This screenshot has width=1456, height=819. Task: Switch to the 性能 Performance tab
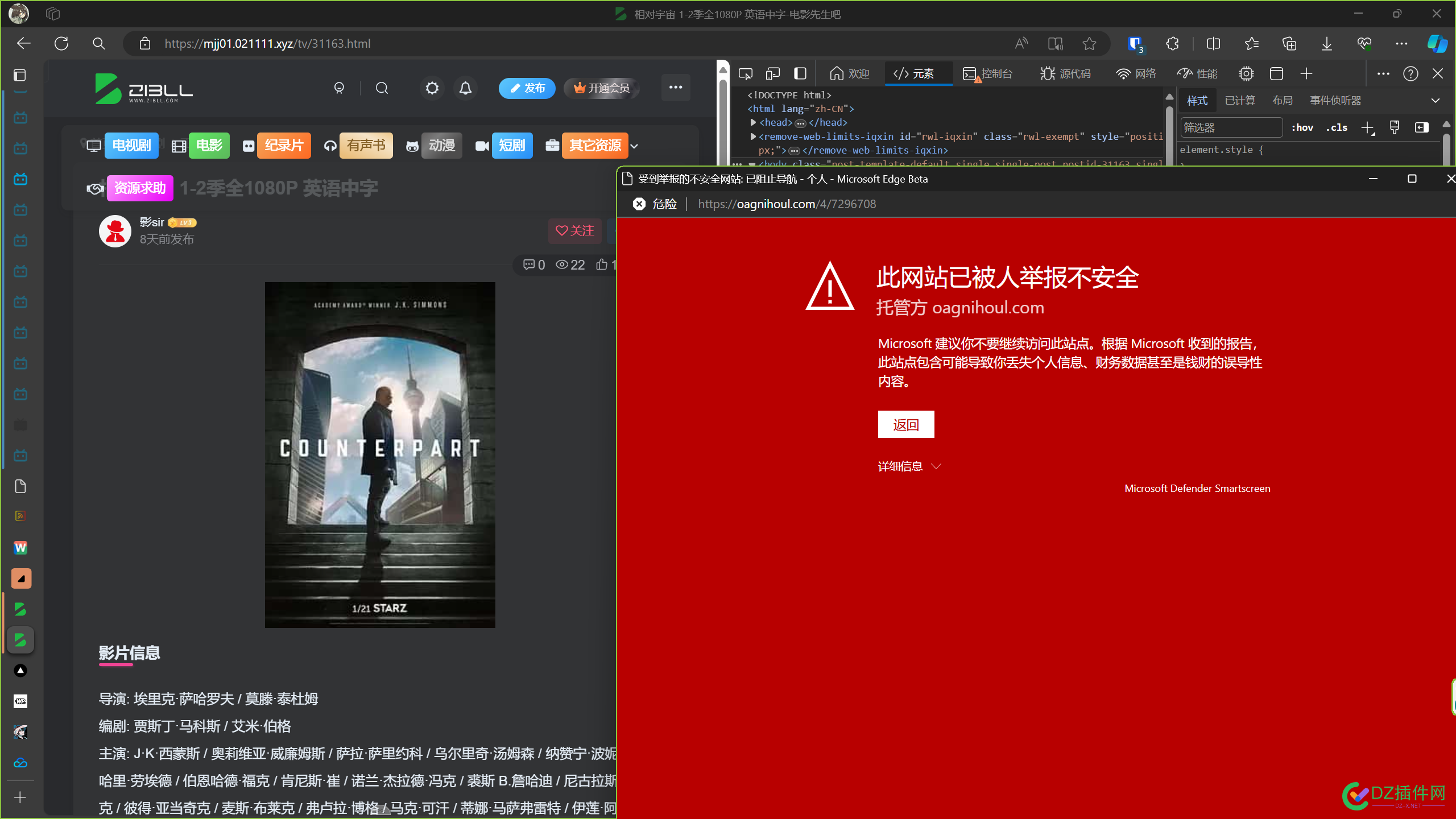[x=1197, y=74]
